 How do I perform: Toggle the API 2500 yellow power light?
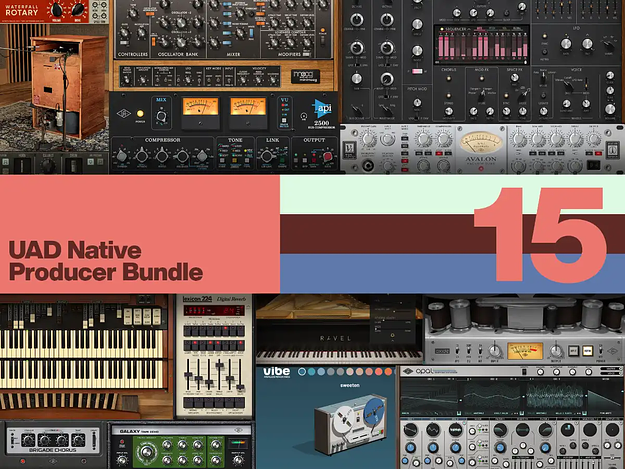(140, 114)
